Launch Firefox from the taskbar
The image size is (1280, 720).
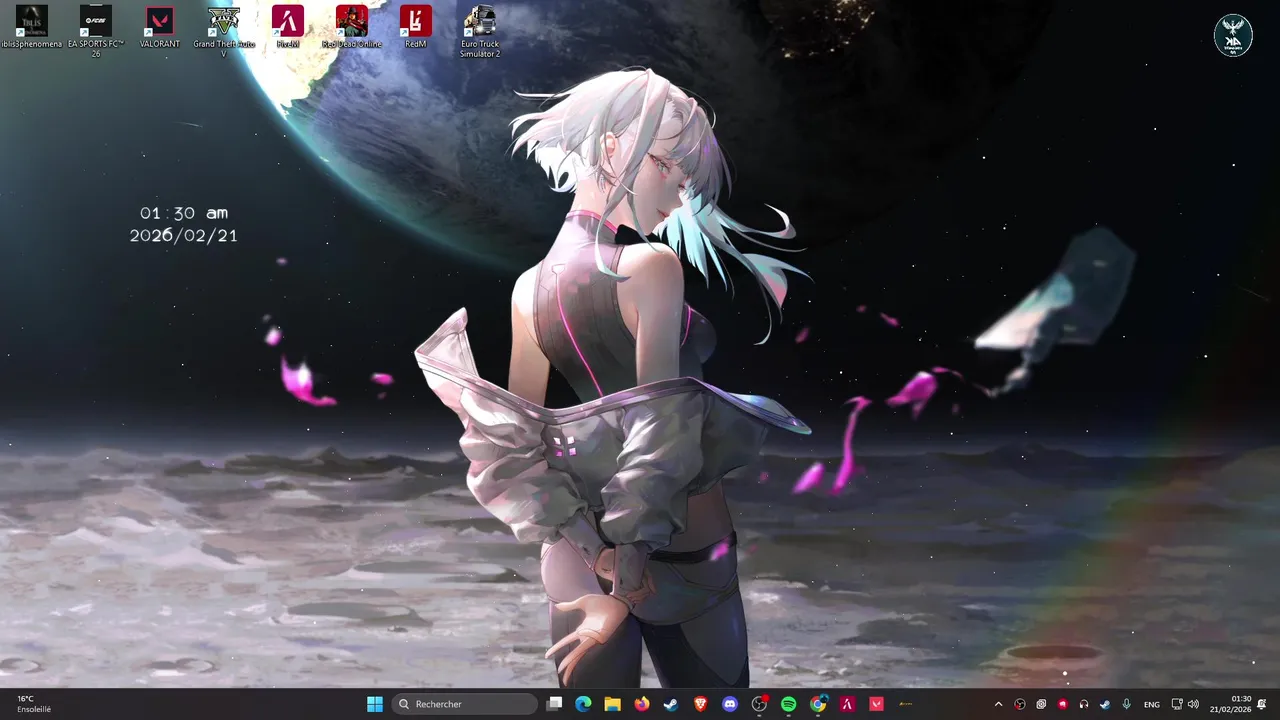[642, 704]
